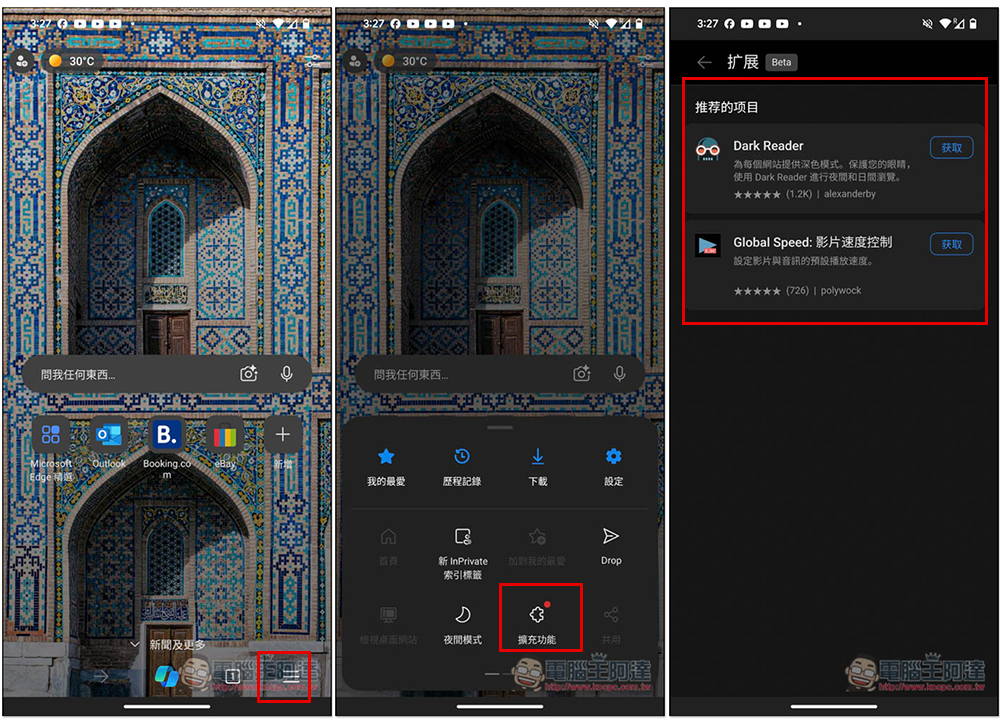Open page settings sliders icon on the home screen without the menu
This screenshot has height=724, width=1000.
click(x=313, y=61)
